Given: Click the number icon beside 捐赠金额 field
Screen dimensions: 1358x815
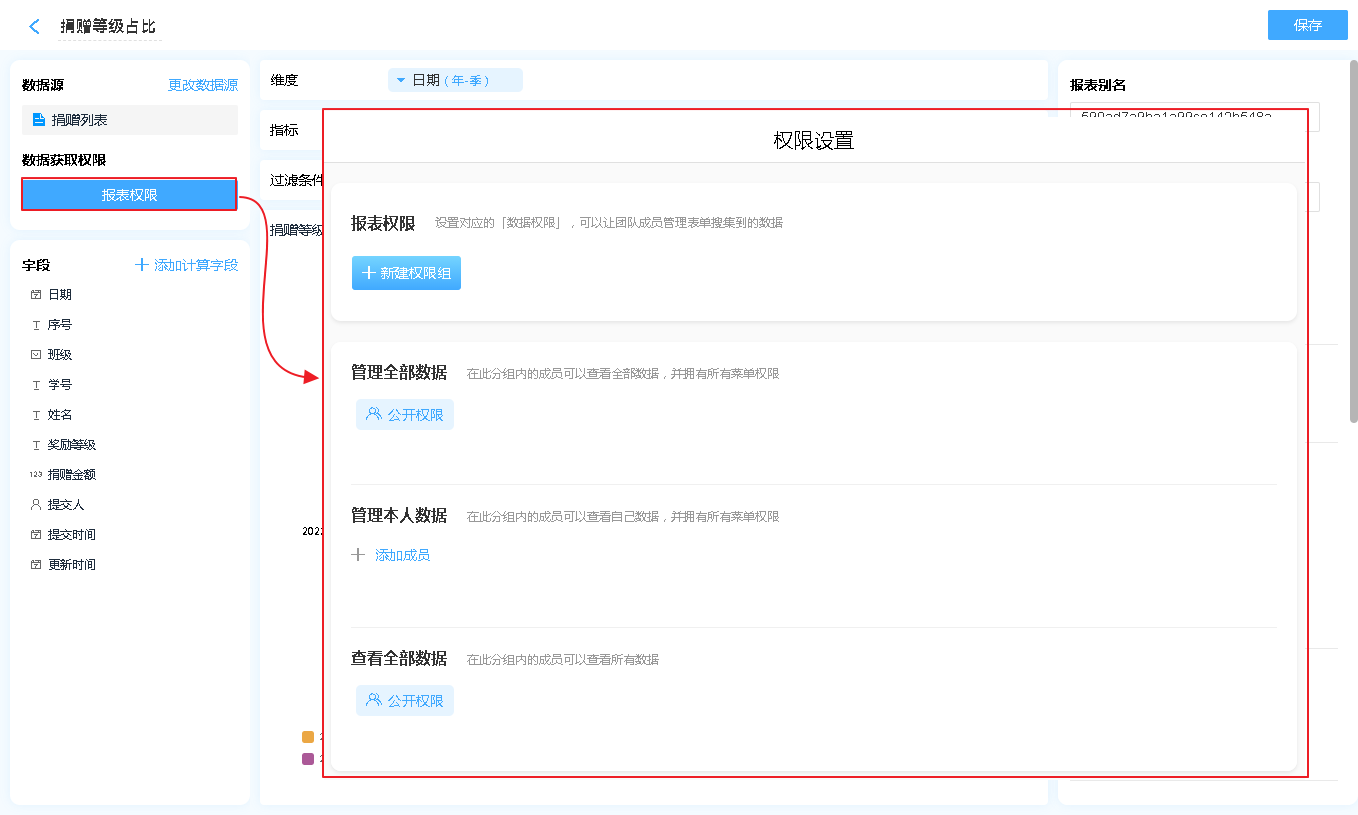Looking at the screenshot, I should (x=36, y=475).
